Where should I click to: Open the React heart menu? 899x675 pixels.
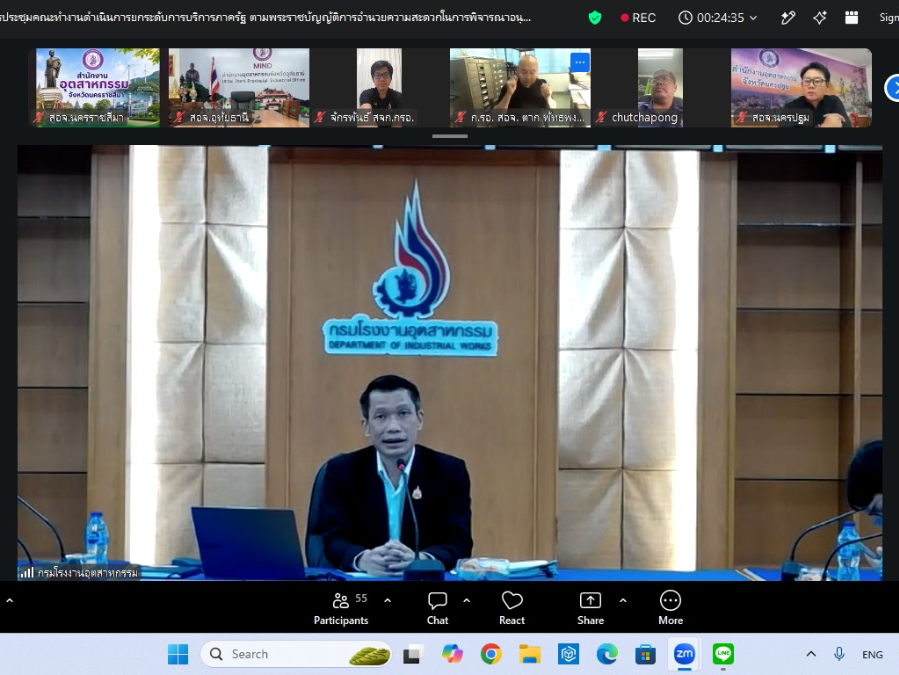pyautogui.click(x=511, y=608)
